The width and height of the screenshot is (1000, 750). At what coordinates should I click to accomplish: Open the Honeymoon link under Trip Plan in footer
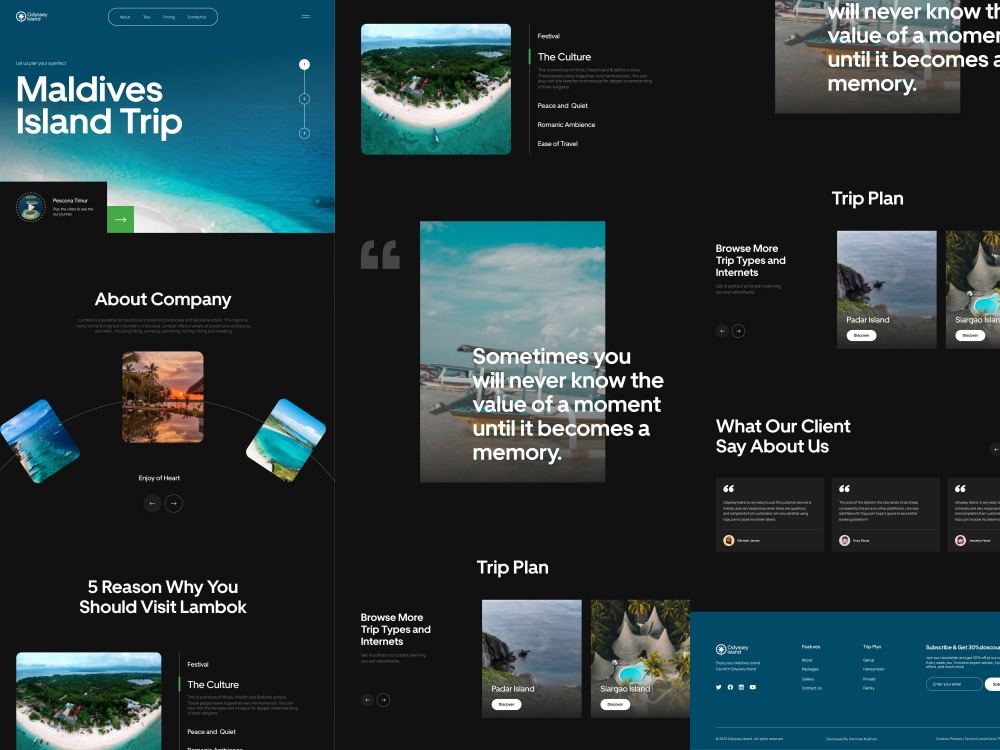coord(874,670)
